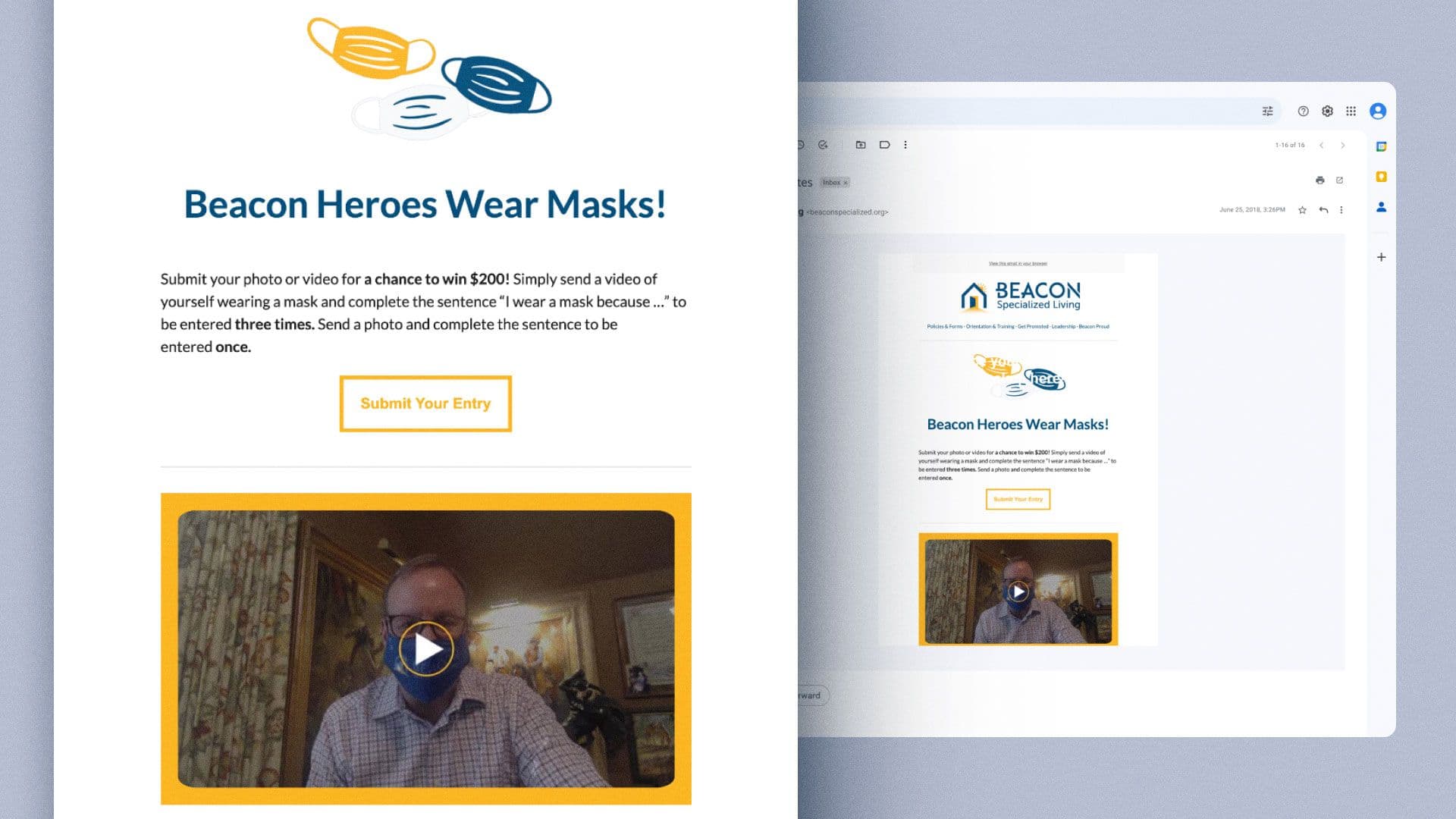This screenshot has width=1456, height=819.
Task: Open Orientation & Training link
Action: point(990,327)
